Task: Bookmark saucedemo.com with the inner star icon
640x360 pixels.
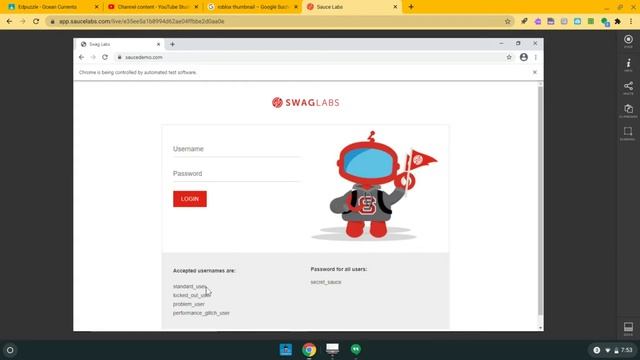Action: [509, 57]
